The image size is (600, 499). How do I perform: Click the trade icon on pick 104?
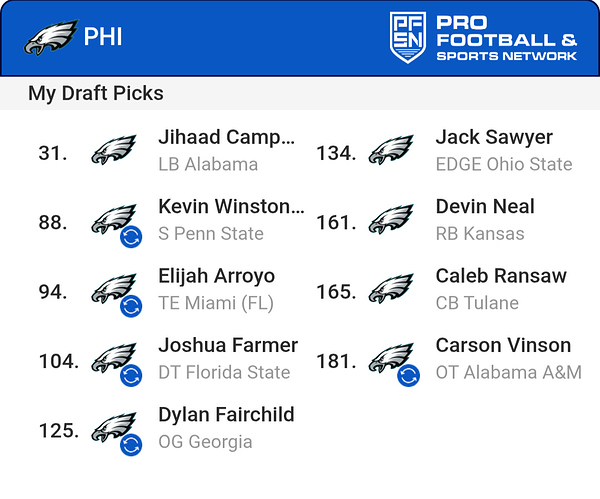pos(131,375)
